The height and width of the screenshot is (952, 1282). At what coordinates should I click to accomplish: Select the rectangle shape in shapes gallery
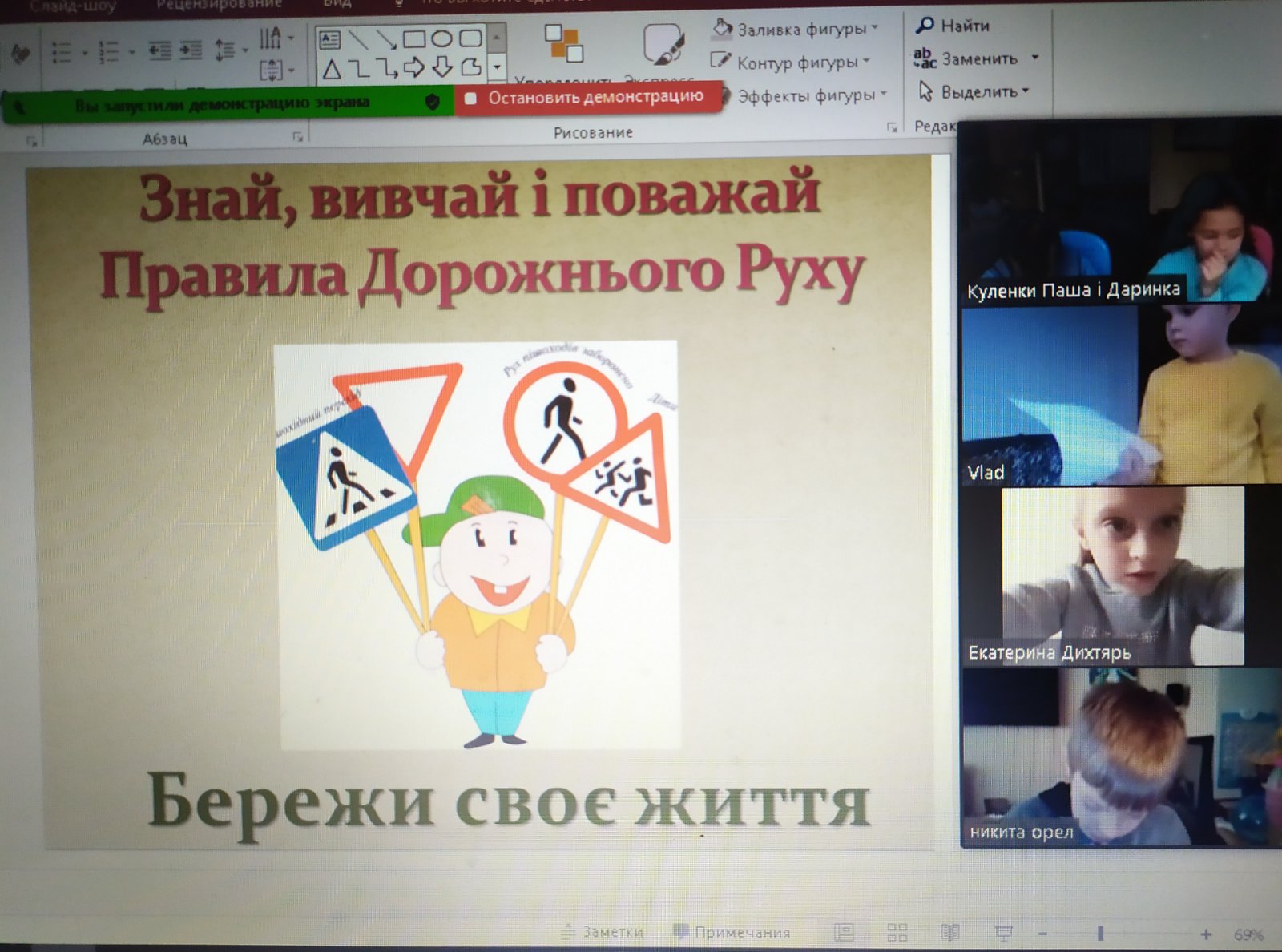pyautogui.click(x=414, y=38)
